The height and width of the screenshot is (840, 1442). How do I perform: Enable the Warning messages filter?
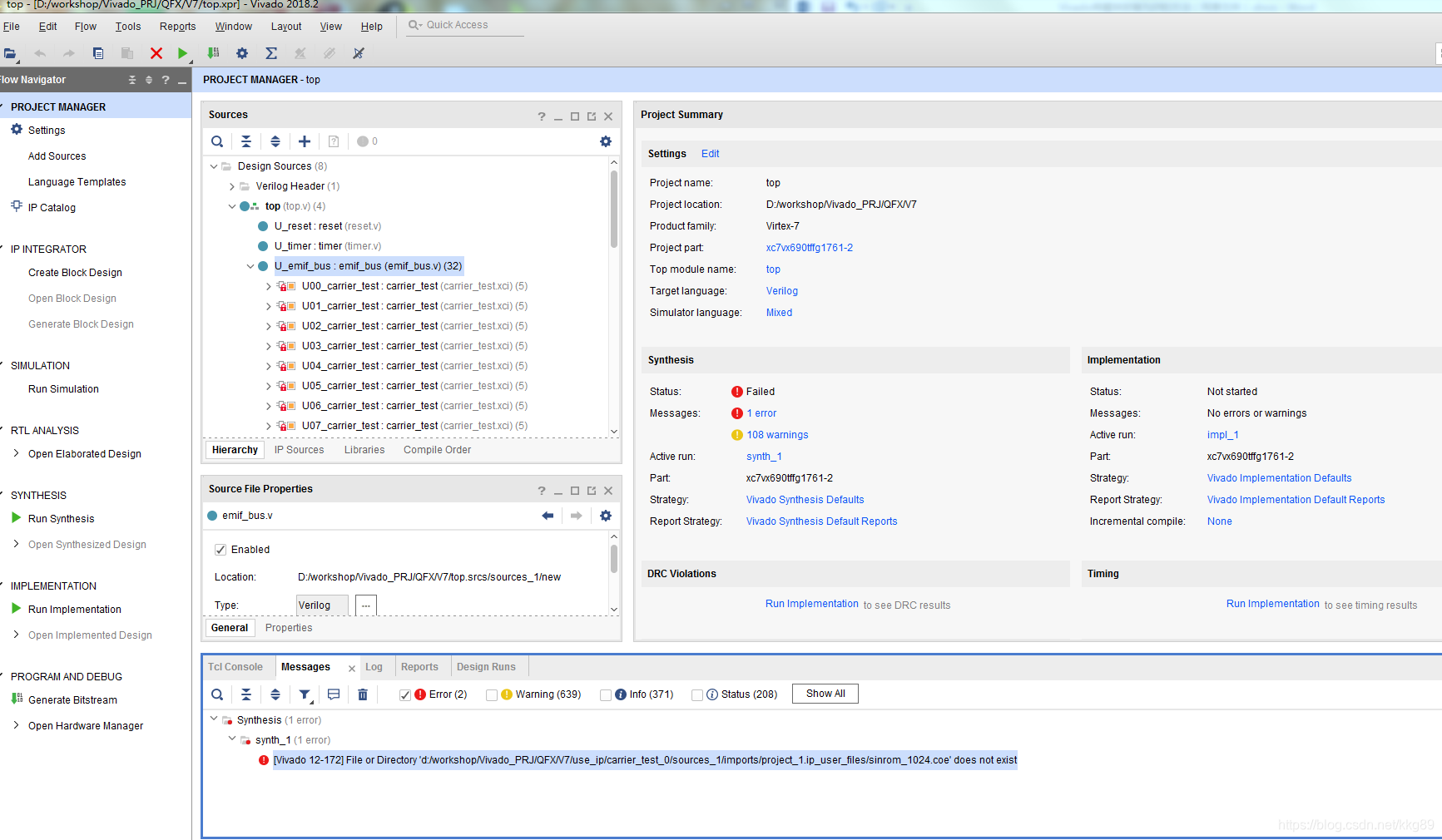point(492,695)
